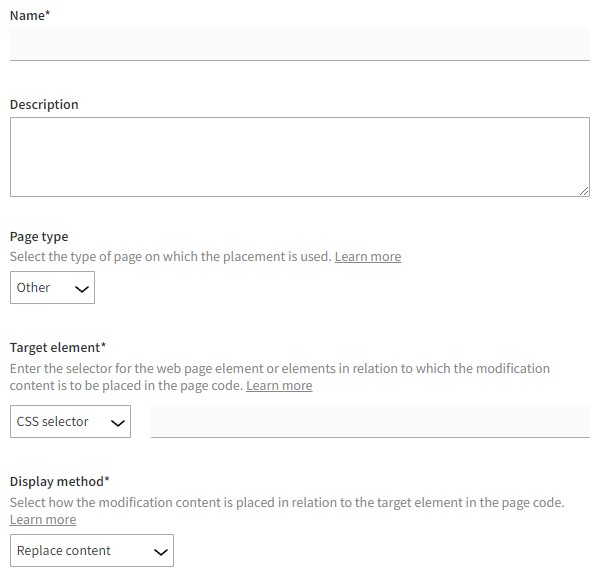Expand the Replace content dropdown
This screenshot has width=600, height=577.
[x=92, y=551]
